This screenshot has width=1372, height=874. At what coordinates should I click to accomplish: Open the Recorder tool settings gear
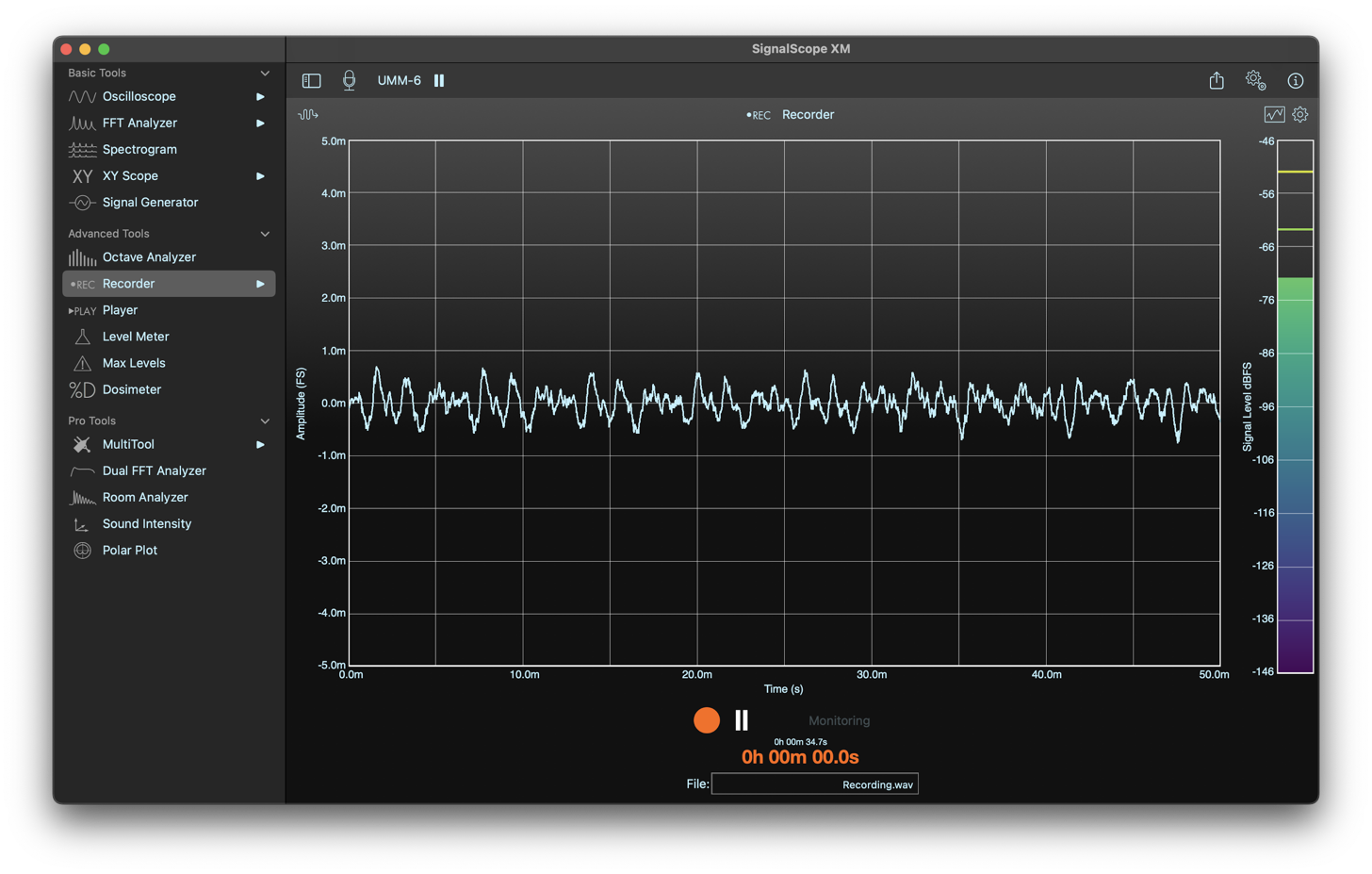coord(1300,114)
